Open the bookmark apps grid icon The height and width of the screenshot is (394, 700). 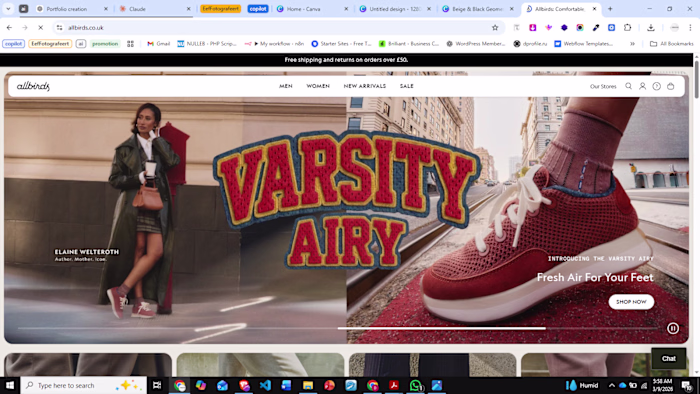click(x=130, y=44)
